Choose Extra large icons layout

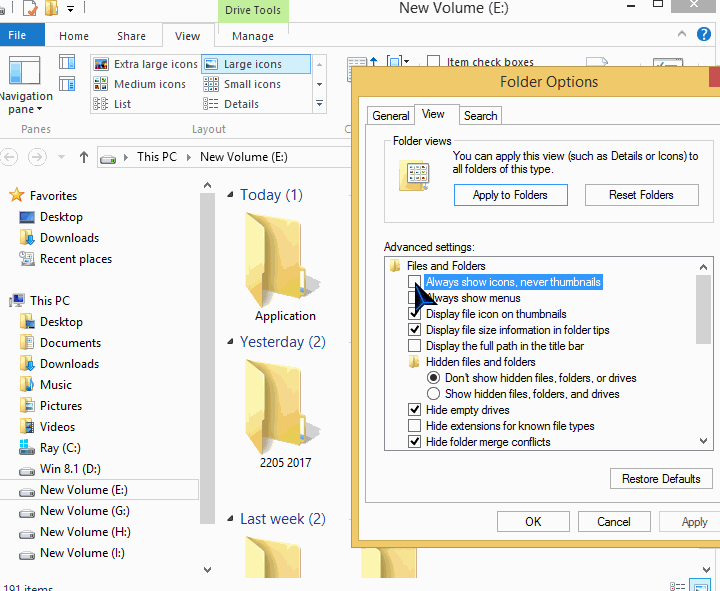pyautogui.click(x=146, y=64)
